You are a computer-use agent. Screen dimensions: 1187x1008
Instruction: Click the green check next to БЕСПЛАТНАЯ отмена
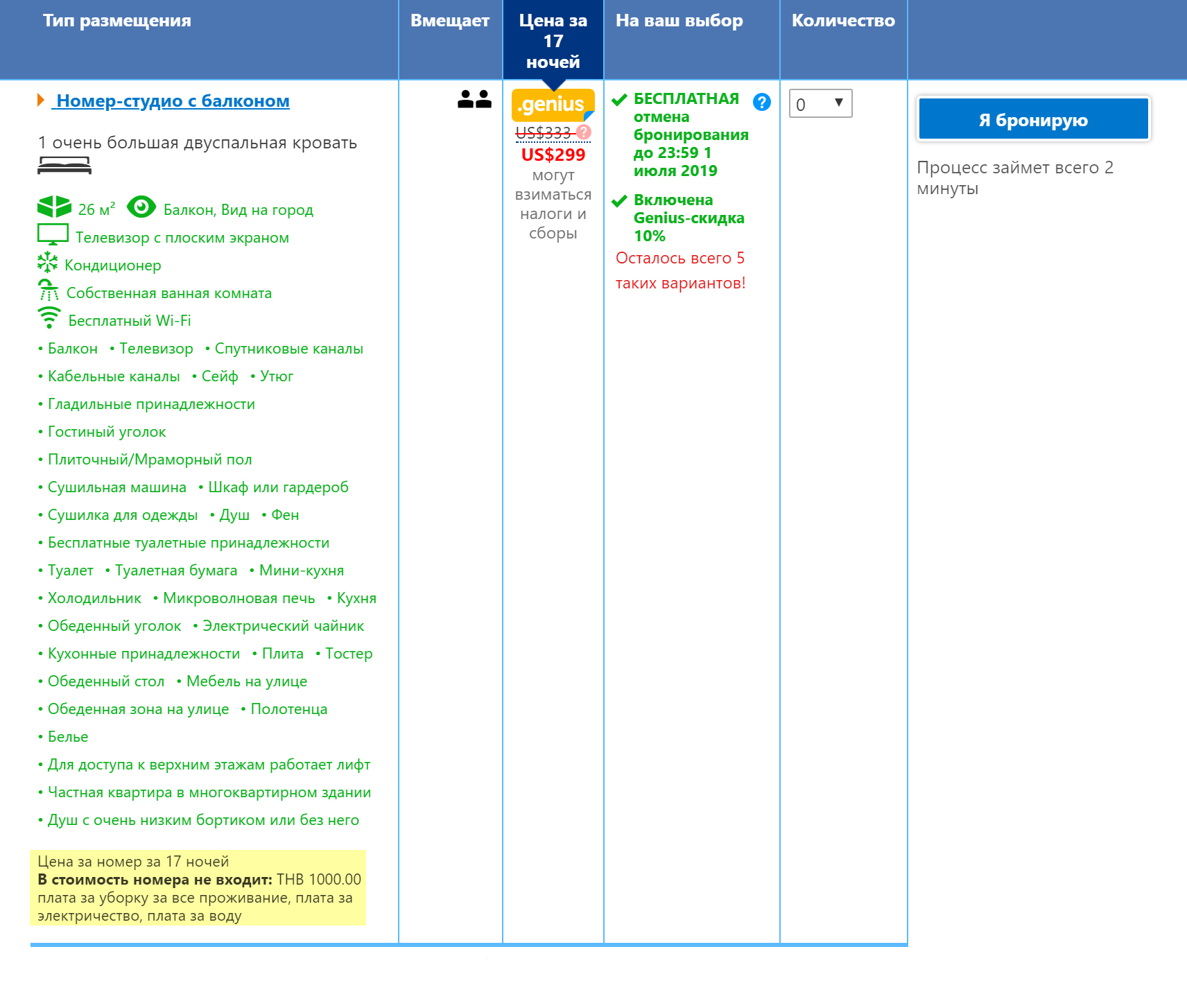tap(619, 100)
